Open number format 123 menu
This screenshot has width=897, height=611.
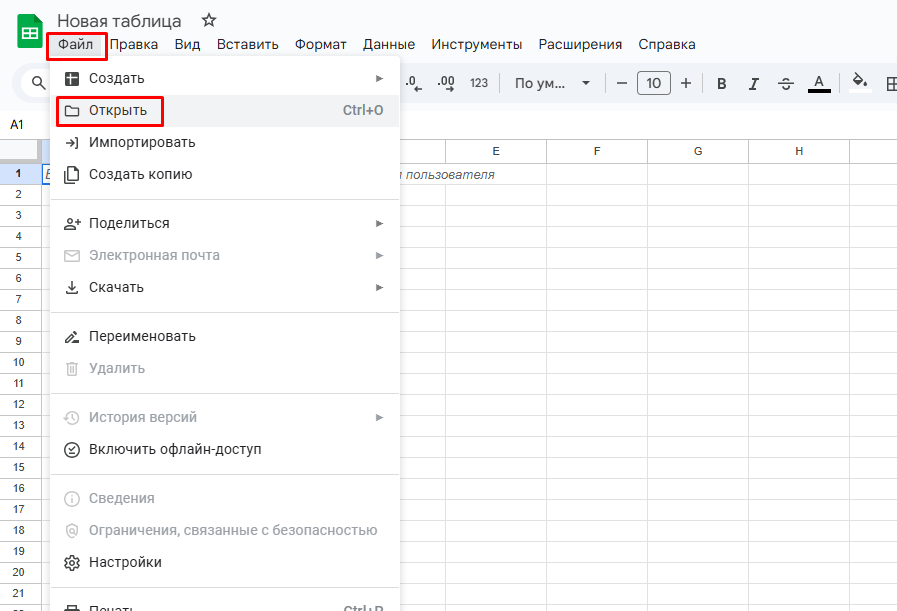point(479,83)
